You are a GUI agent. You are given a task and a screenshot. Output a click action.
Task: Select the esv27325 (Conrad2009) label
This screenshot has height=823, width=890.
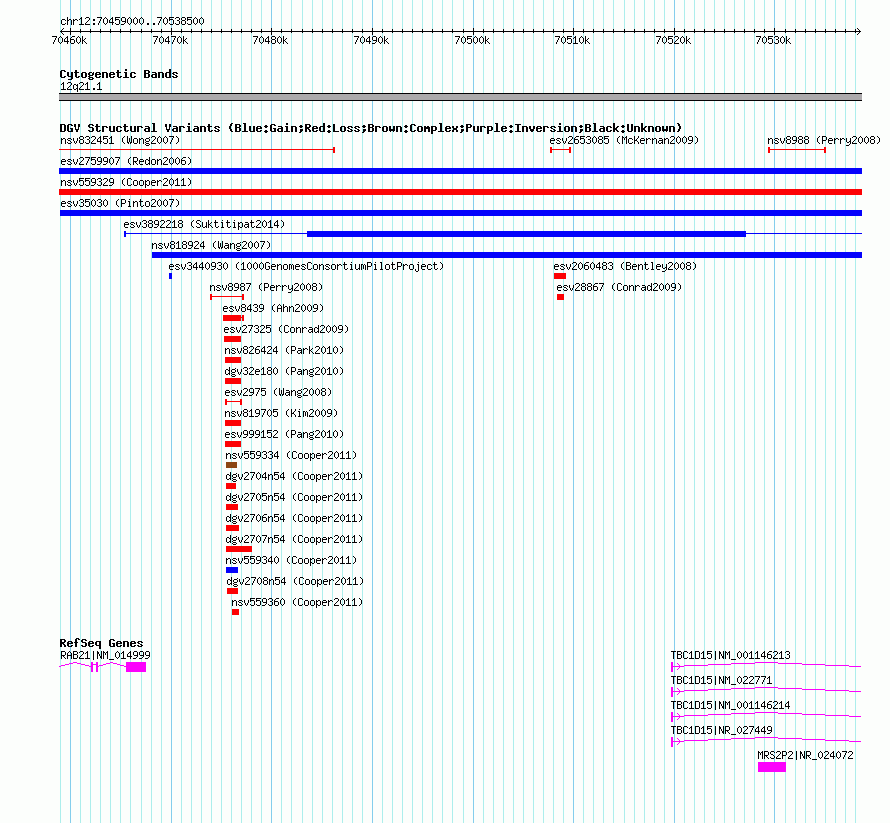(286, 329)
